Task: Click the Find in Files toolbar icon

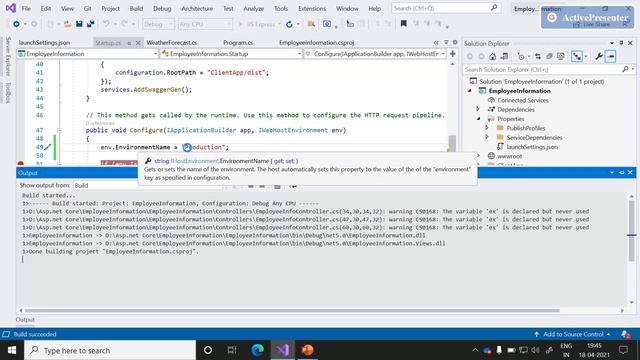Action: [311, 24]
